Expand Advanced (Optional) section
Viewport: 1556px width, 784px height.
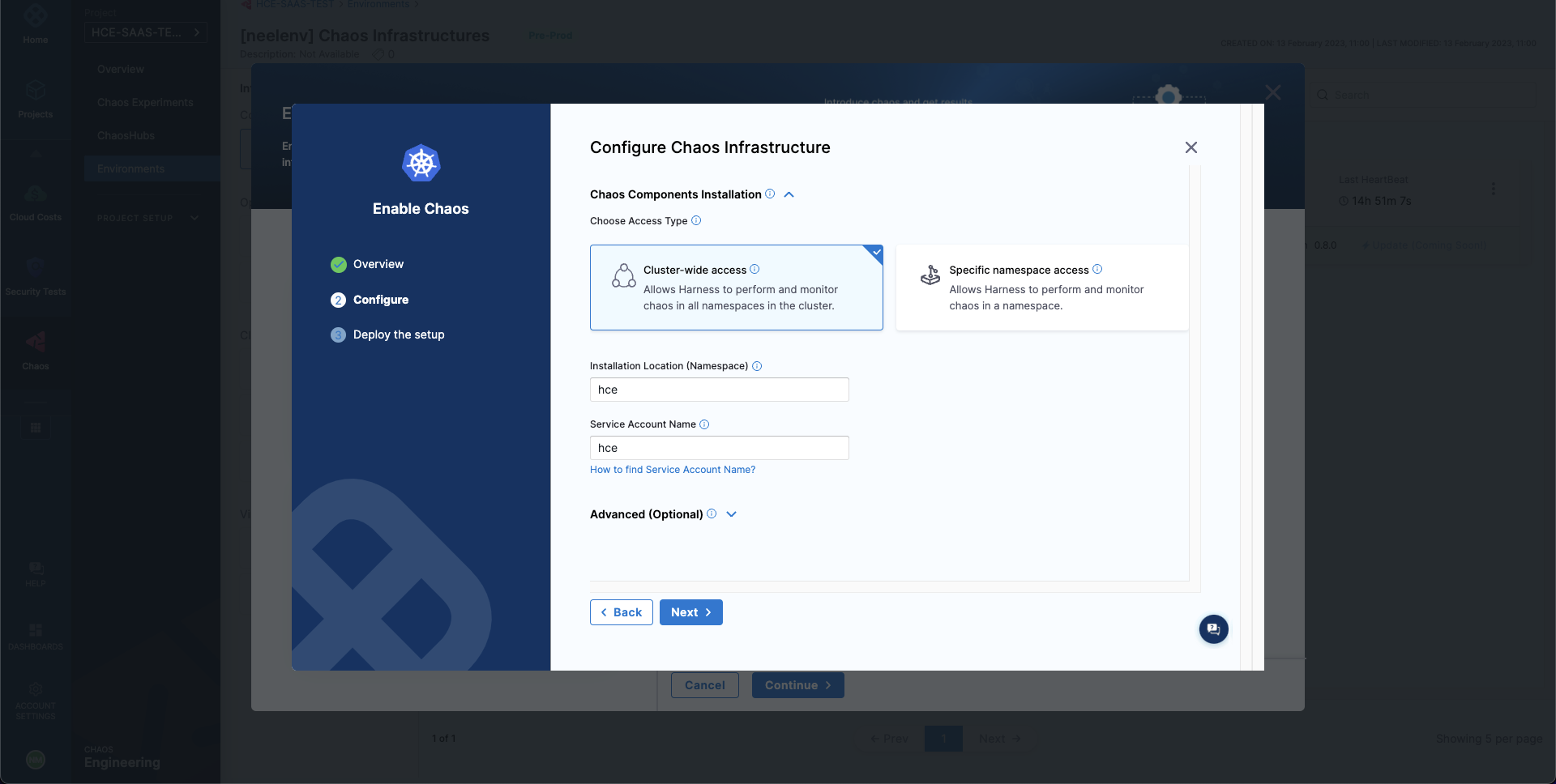point(731,514)
